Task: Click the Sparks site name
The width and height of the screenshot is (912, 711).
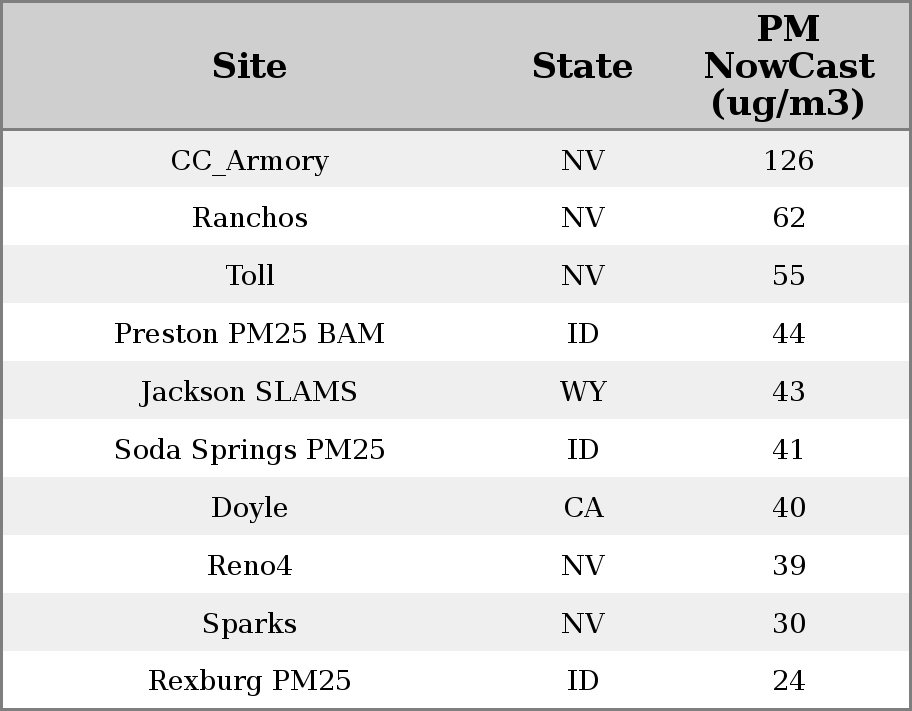Action: (x=249, y=623)
